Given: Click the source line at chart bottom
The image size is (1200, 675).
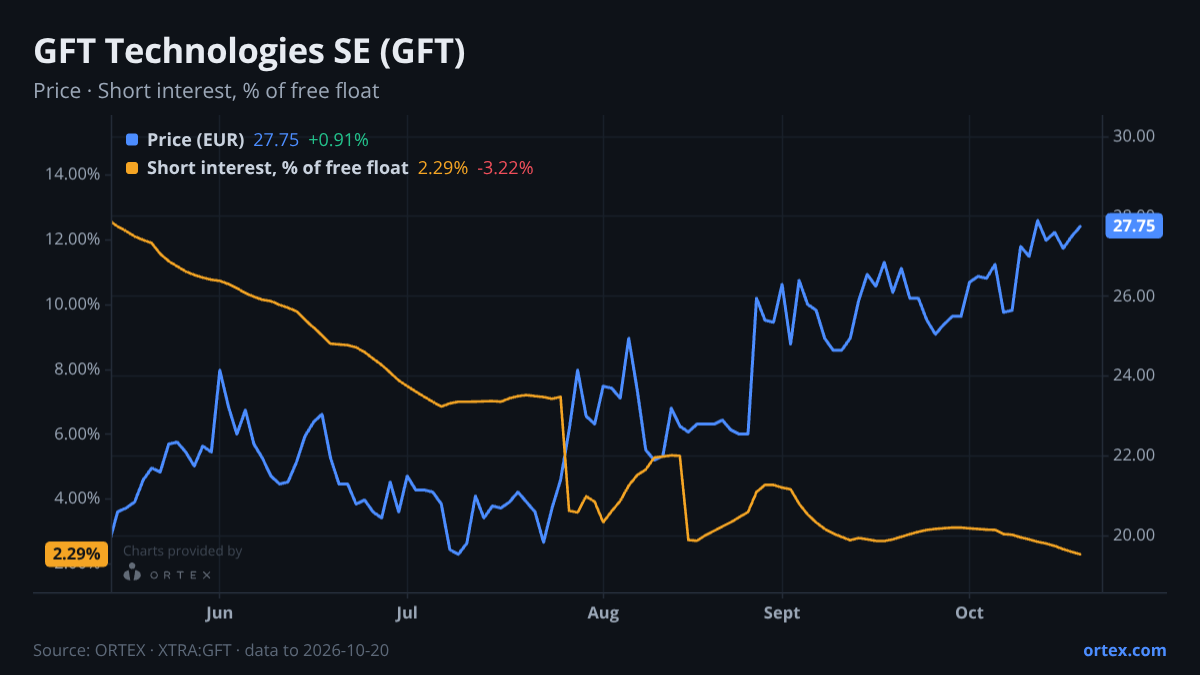Looking at the screenshot, I should 211,650.
